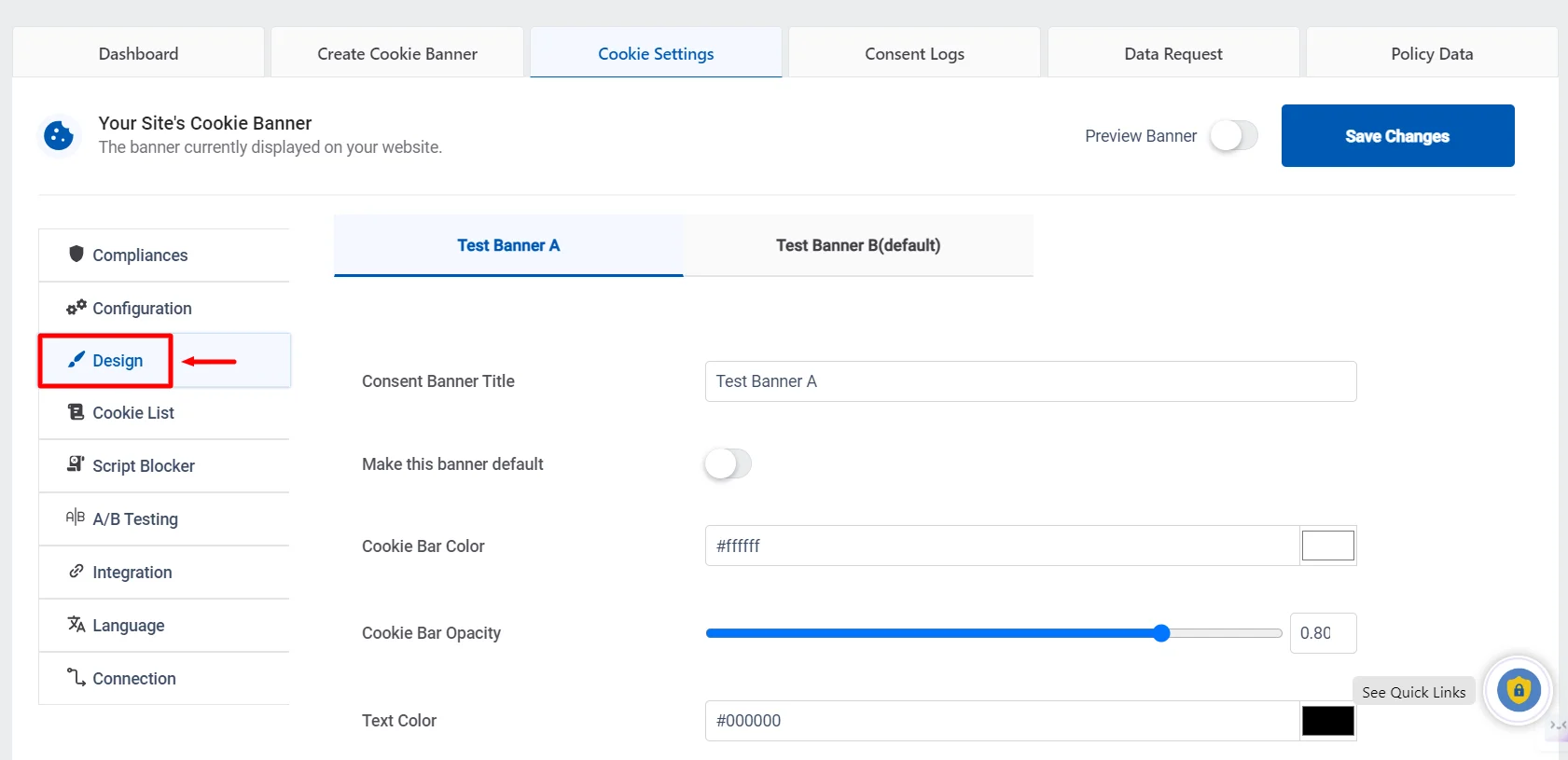Open the shield lock quick links button
This screenshot has width=1568, height=760.
coord(1518,691)
